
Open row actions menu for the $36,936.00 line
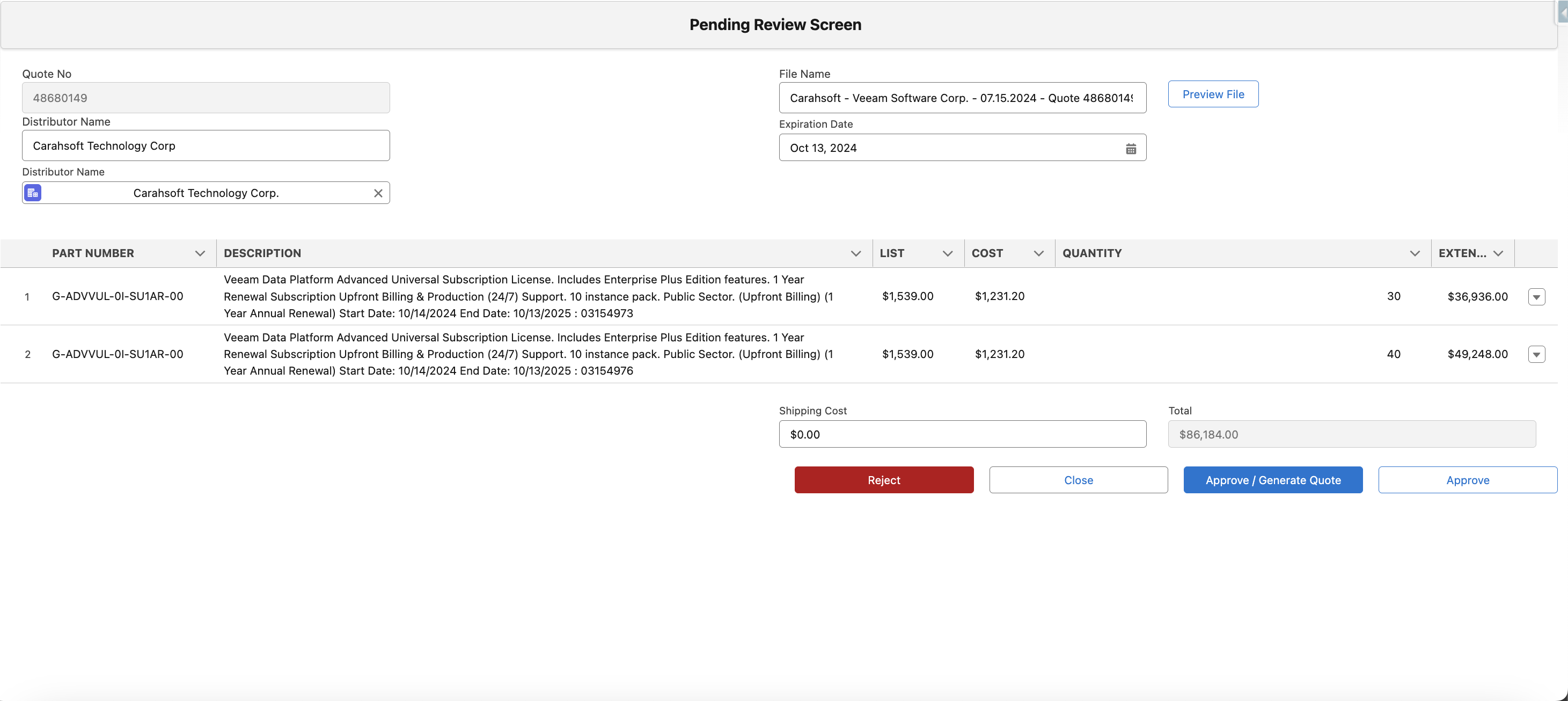point(1536,297)
